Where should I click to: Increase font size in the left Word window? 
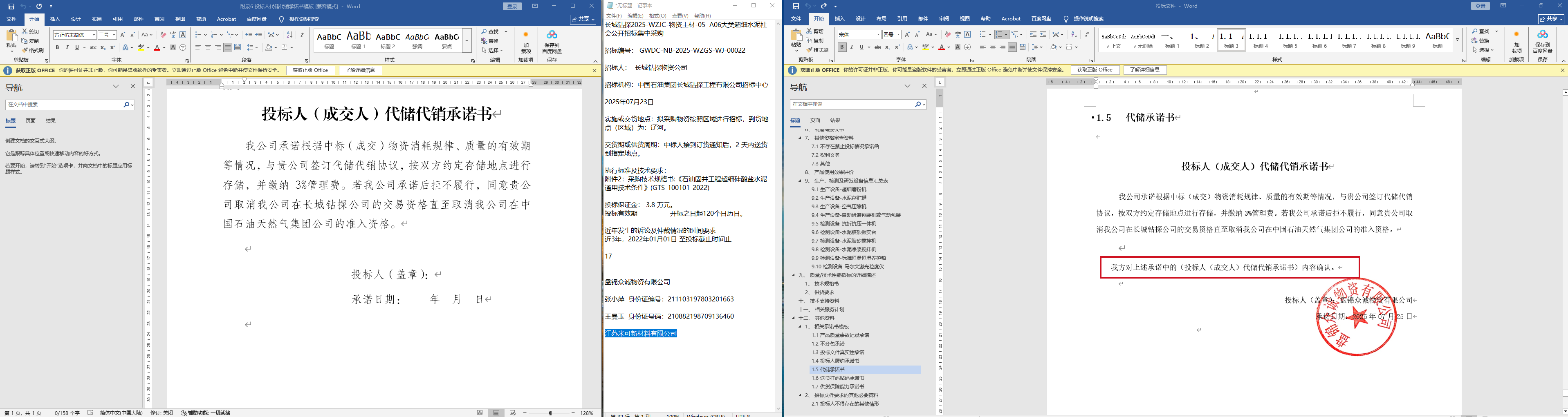[122, 35]
